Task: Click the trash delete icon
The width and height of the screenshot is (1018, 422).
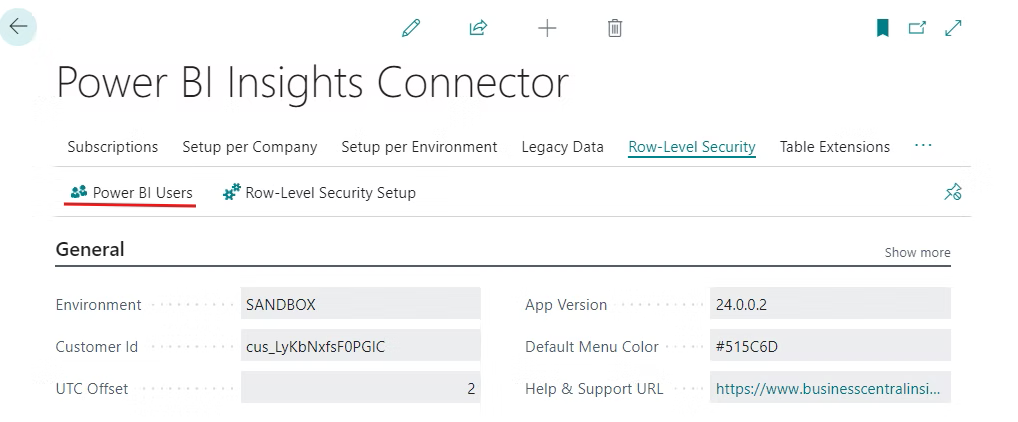Action: [615, 28]
